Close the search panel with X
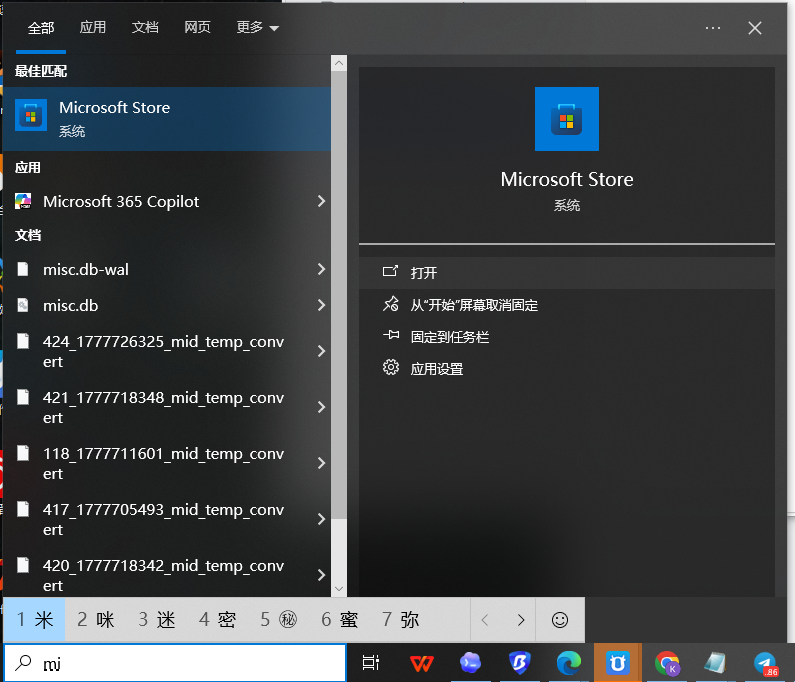This screenshot has width=795, height=682. coord(755,28)
